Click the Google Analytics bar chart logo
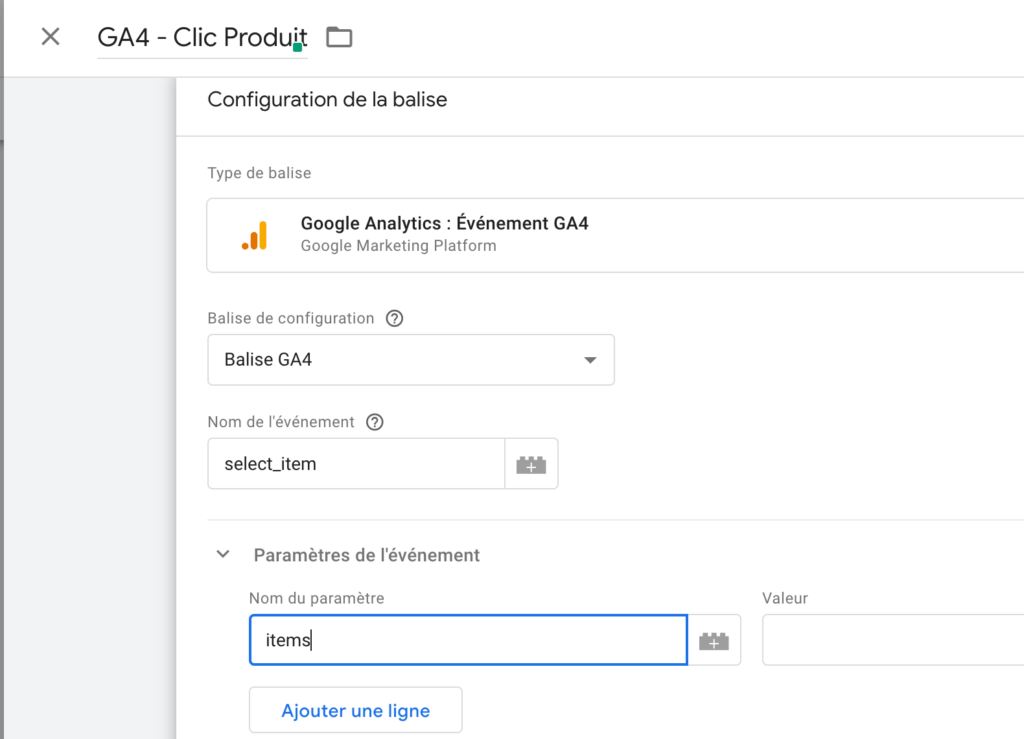The width and height of the screenshot is (1024, 739). point(255,236)
